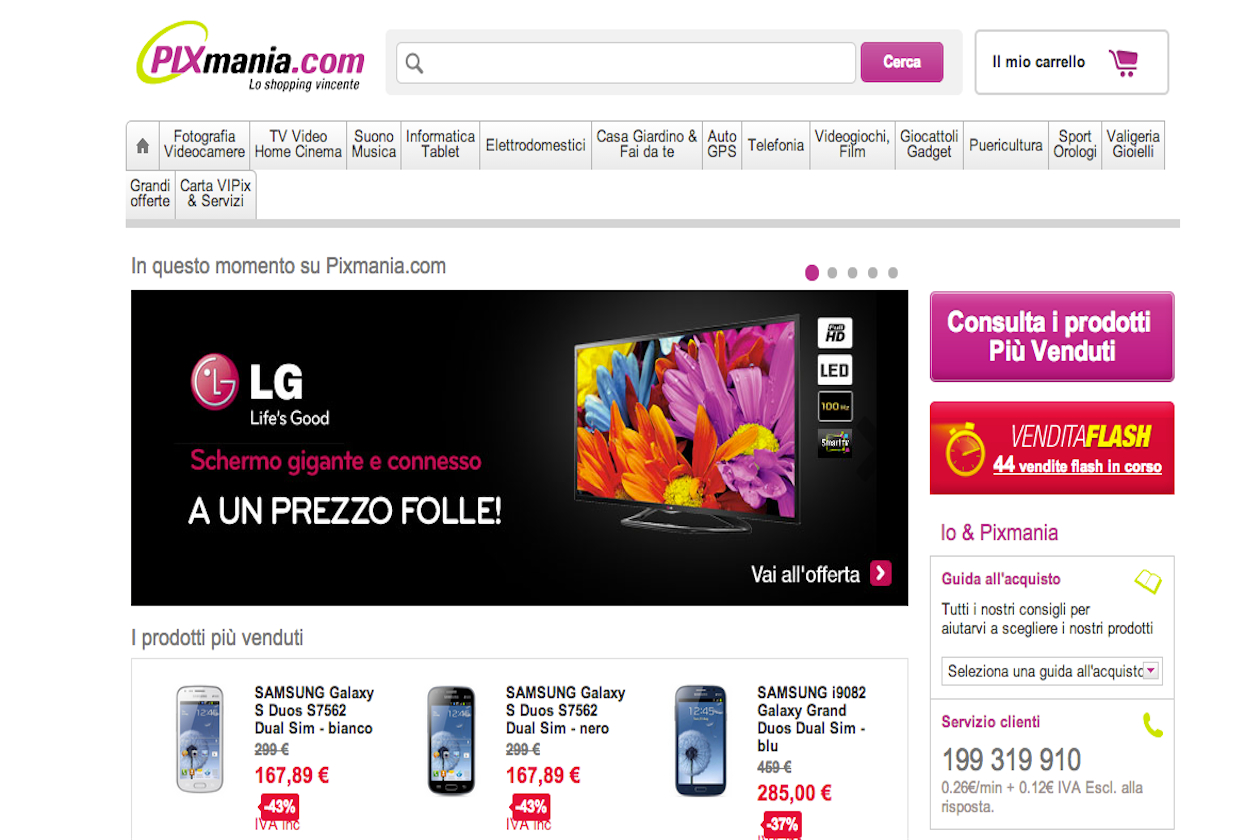1260x840 pixels.
Task: Open the Telefonia category menu
Action: (775, 145)
